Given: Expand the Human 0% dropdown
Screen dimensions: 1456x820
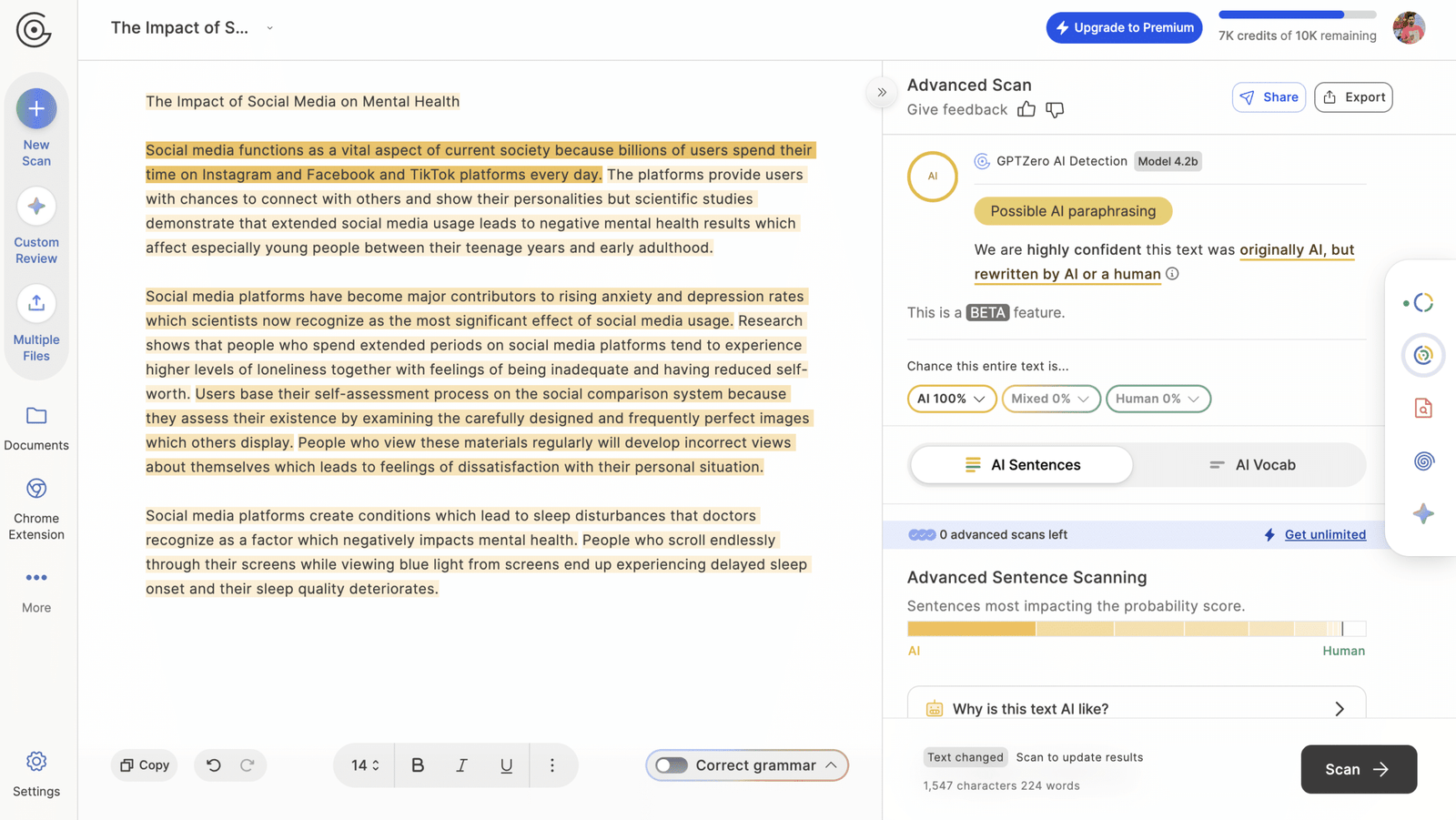Looking at the screenshot, I should [1158, 399].
